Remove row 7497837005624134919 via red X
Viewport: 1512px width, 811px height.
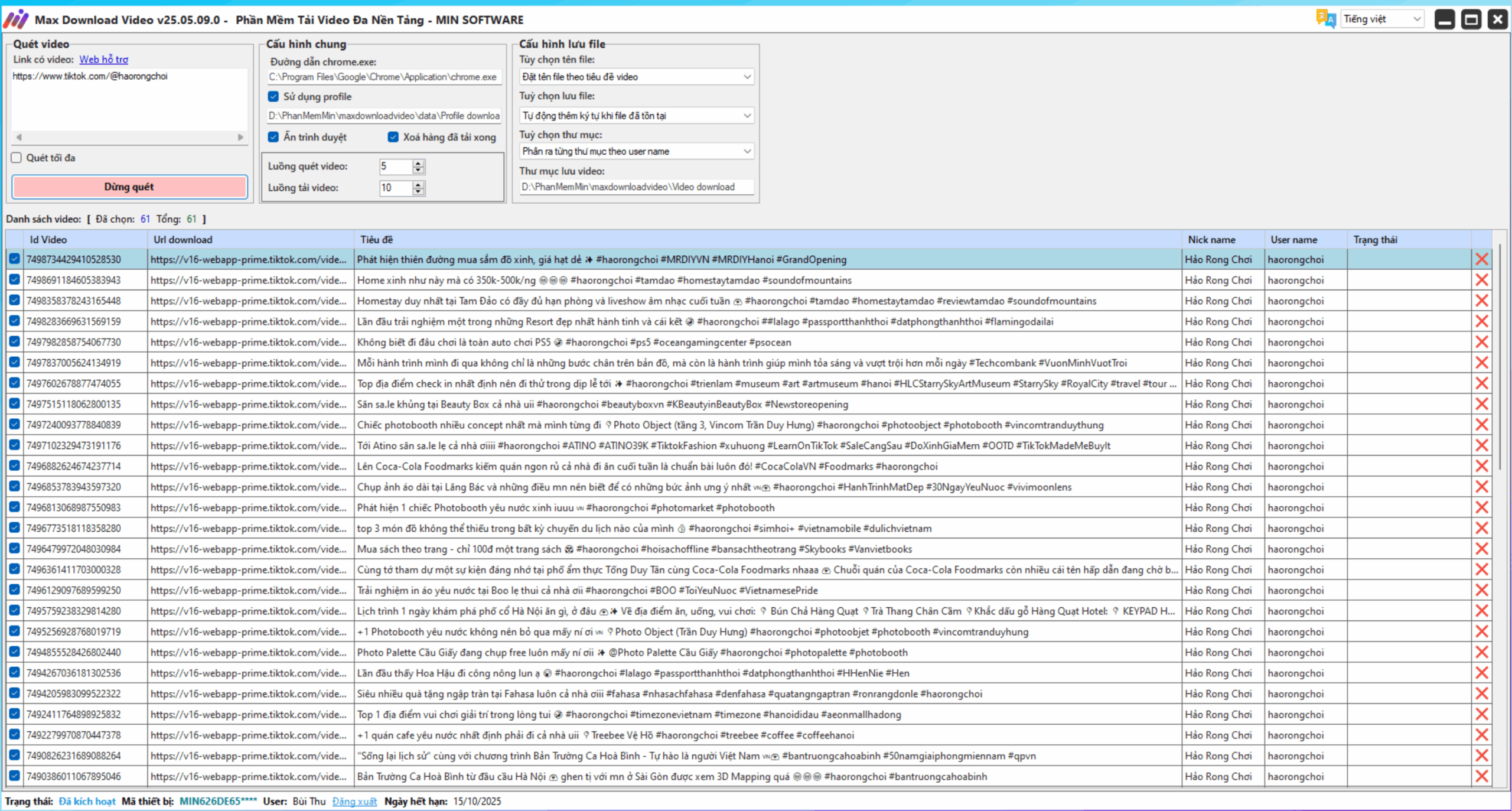(1481, 363)
